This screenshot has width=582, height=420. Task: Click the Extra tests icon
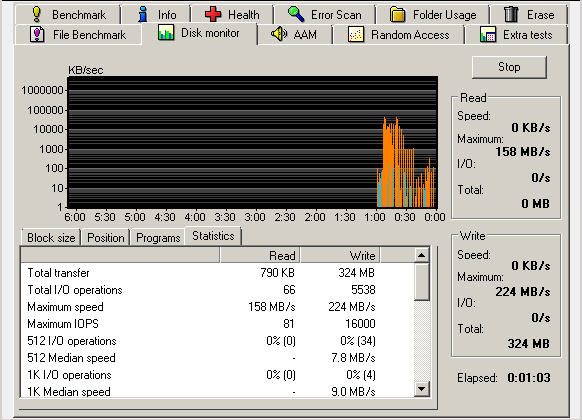click(488, 35)
